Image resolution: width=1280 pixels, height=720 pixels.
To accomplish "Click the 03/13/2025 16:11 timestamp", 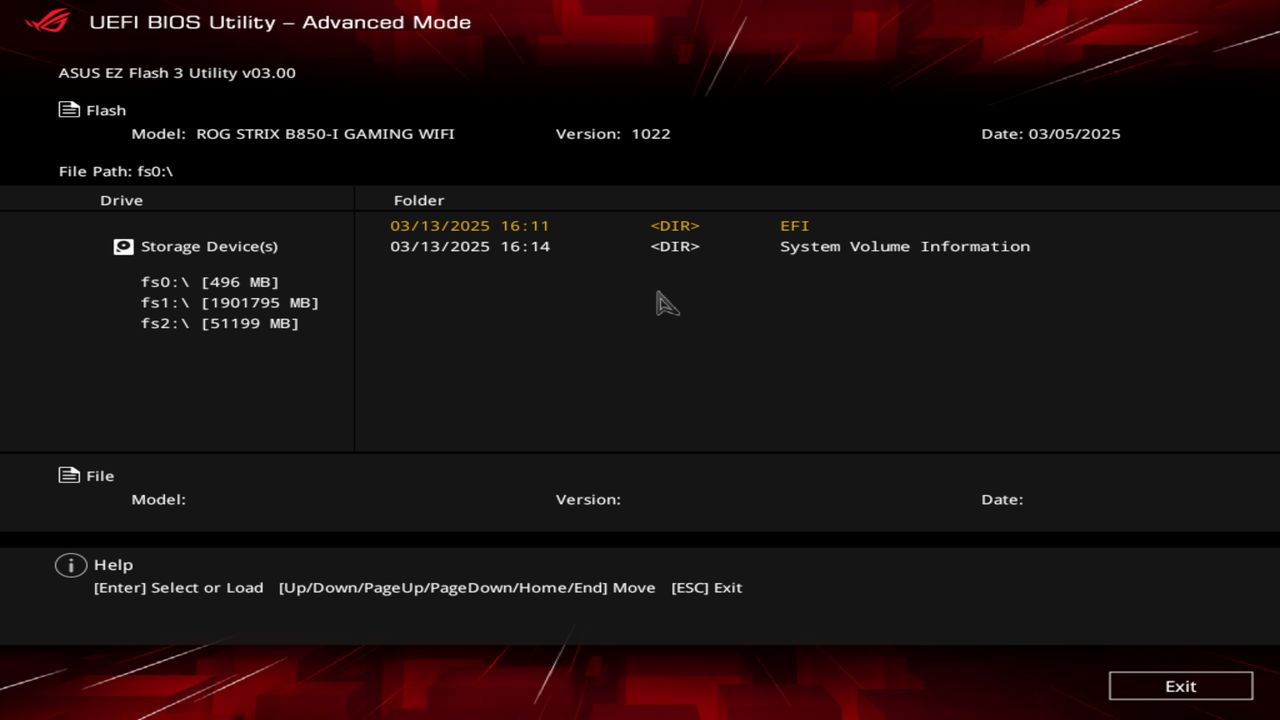I will (x=470, y=226).
